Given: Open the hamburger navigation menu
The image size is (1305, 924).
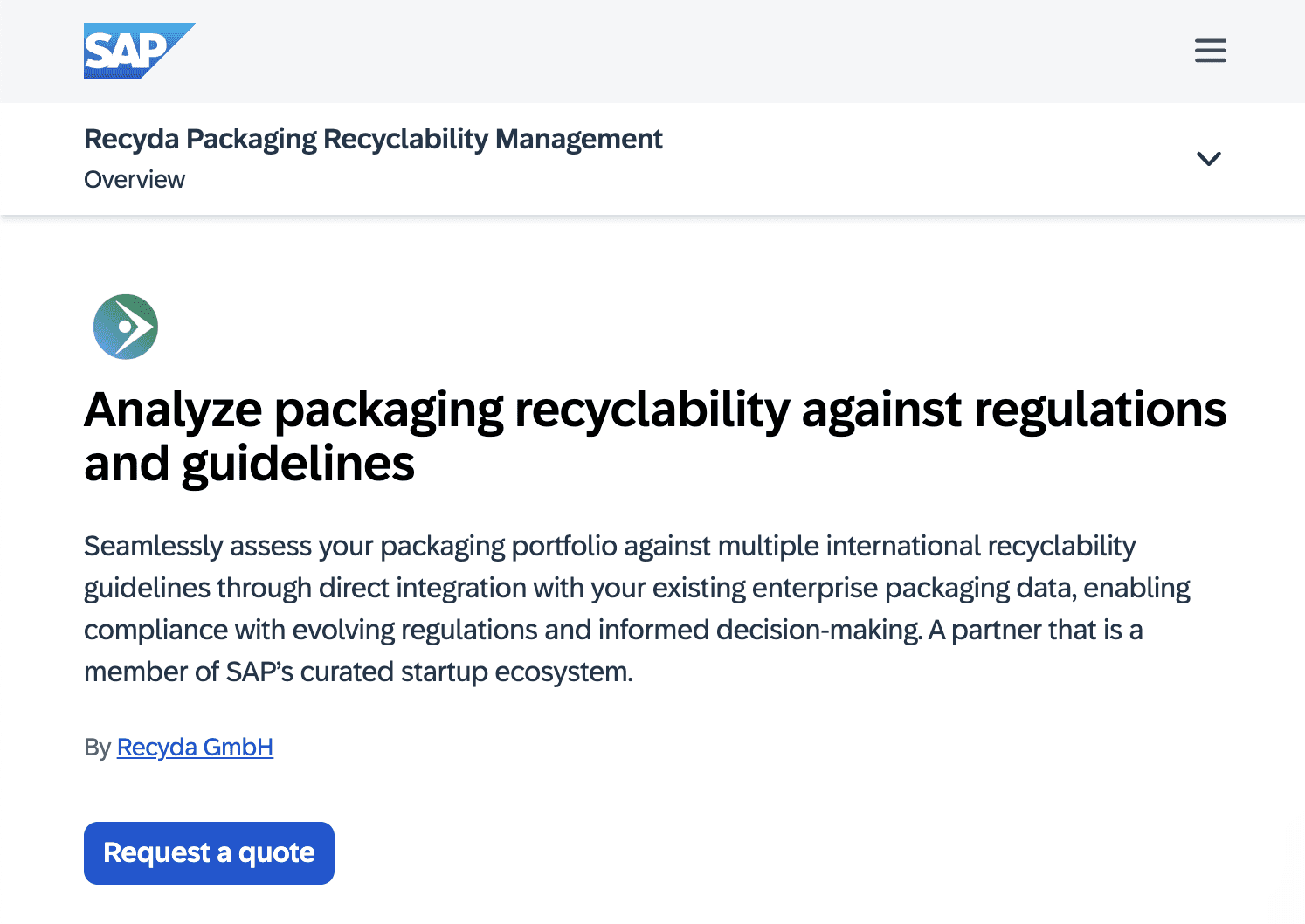Looking at the screenshot, I should click(x=1210, y=51).
